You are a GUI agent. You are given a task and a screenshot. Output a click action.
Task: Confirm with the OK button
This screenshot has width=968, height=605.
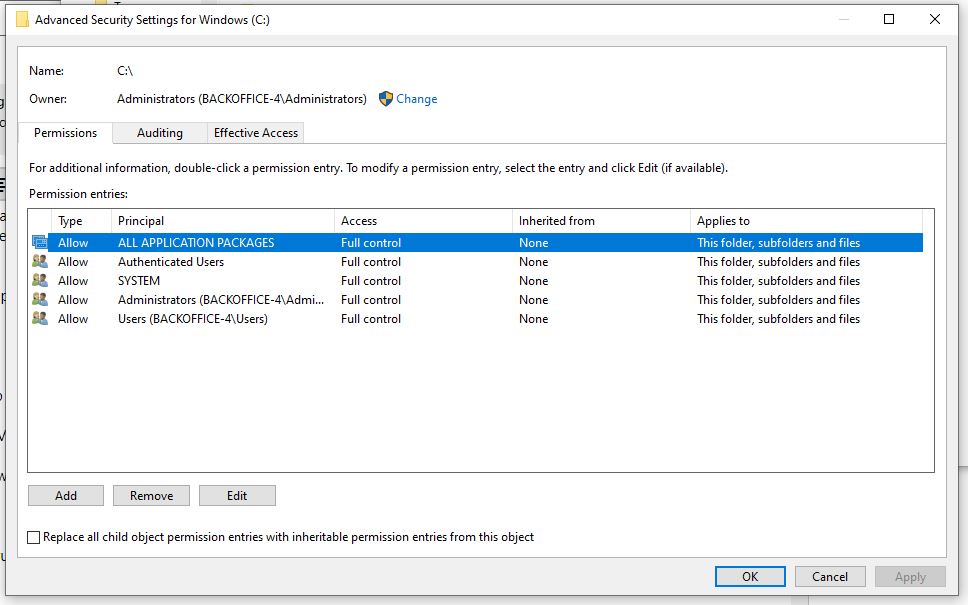click(x=750, y=577)
